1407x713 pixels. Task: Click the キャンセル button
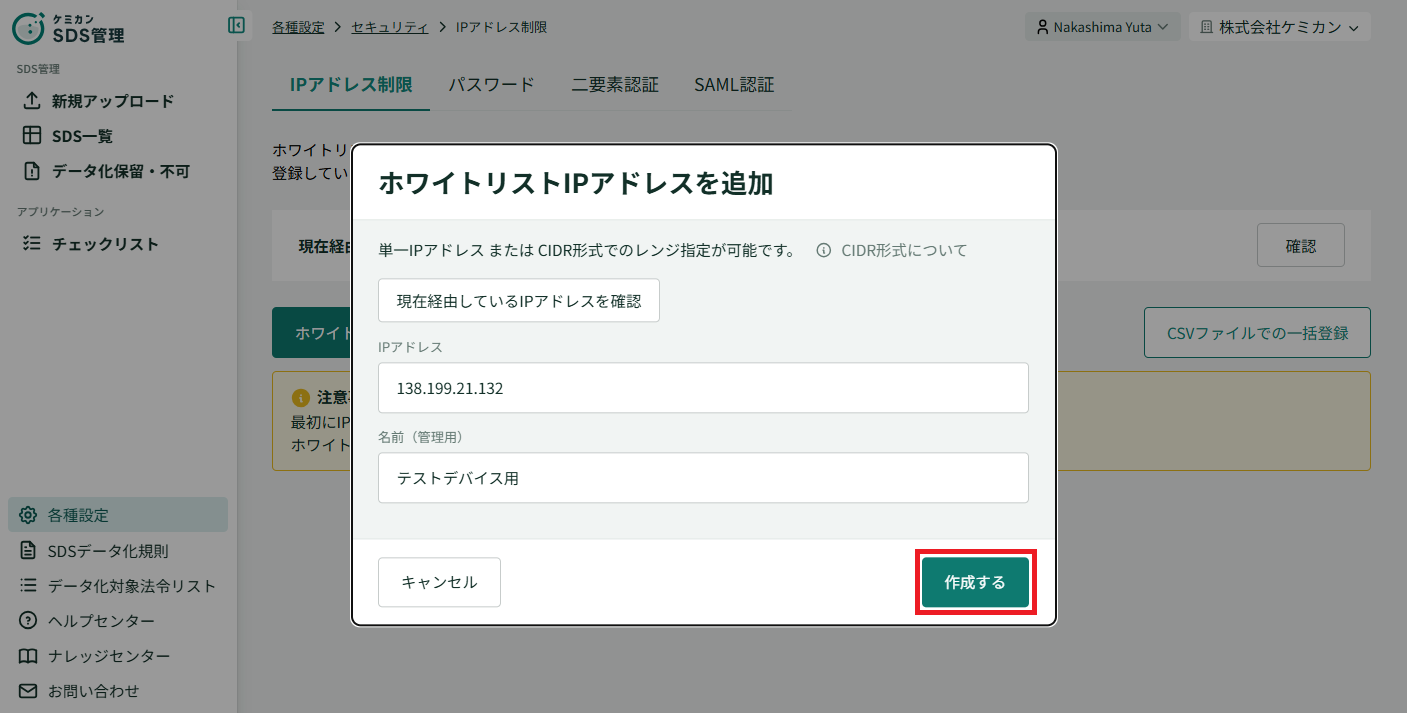[x=439, y=582]
